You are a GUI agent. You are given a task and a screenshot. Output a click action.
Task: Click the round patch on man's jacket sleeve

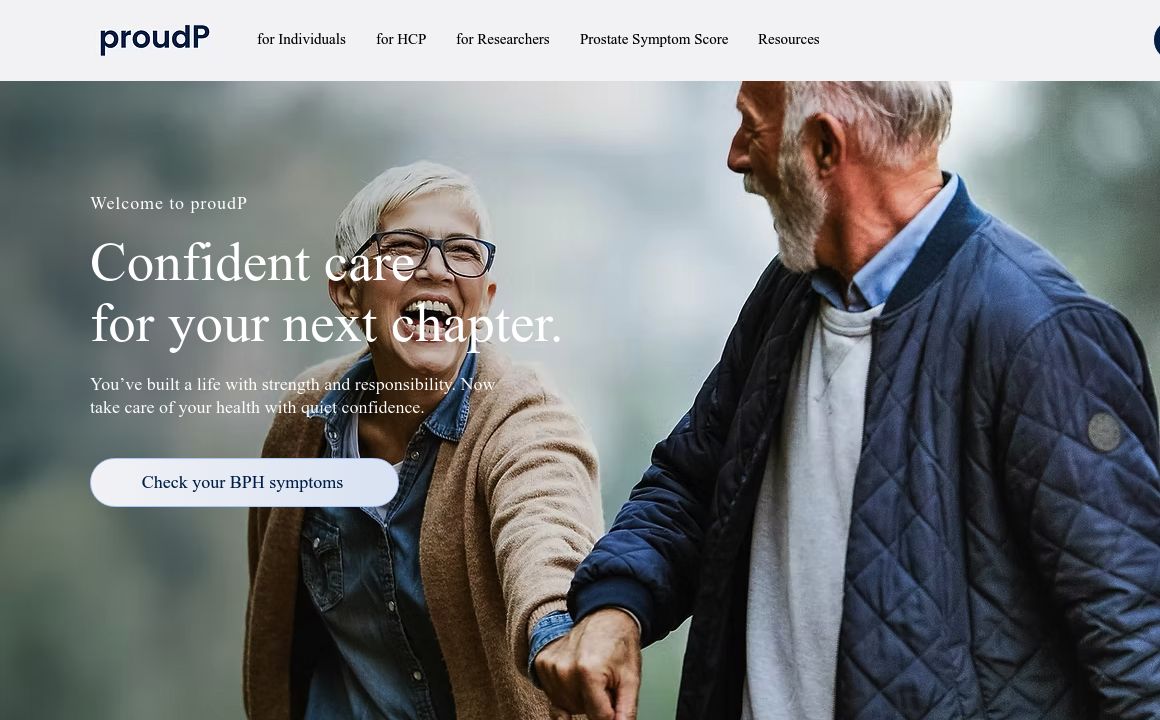click(1105, 432)
